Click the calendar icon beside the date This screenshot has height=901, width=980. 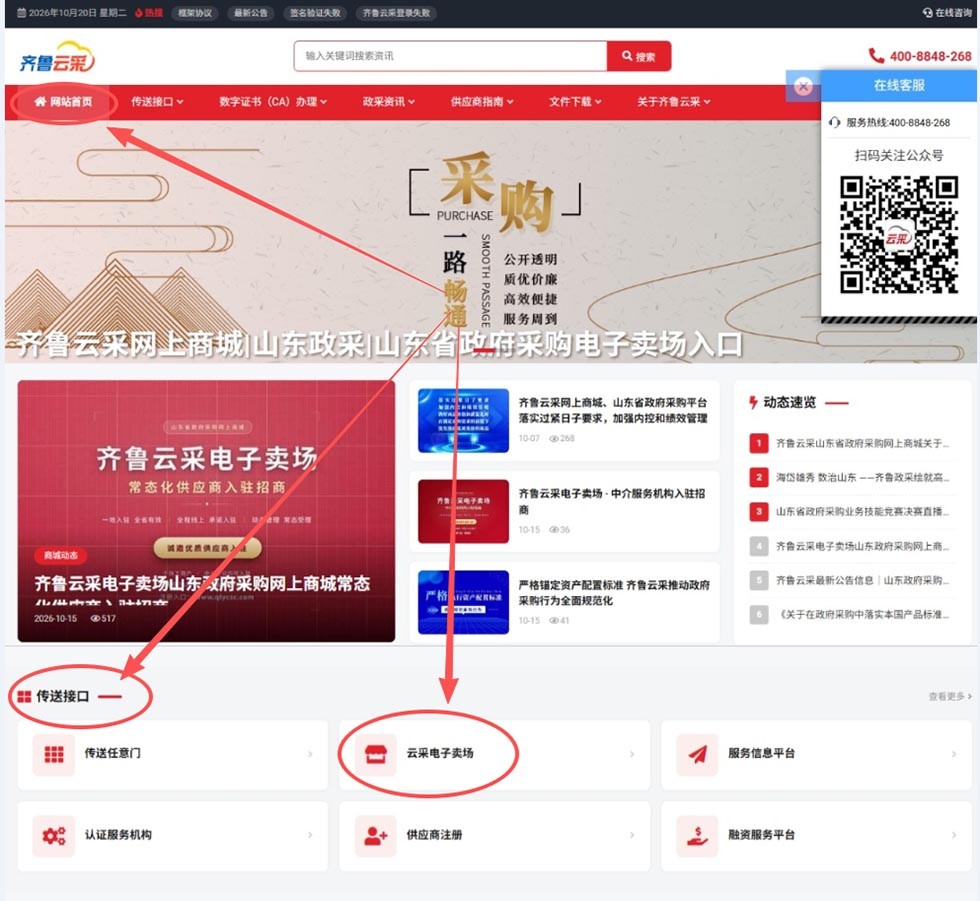(x=21, y=12)
